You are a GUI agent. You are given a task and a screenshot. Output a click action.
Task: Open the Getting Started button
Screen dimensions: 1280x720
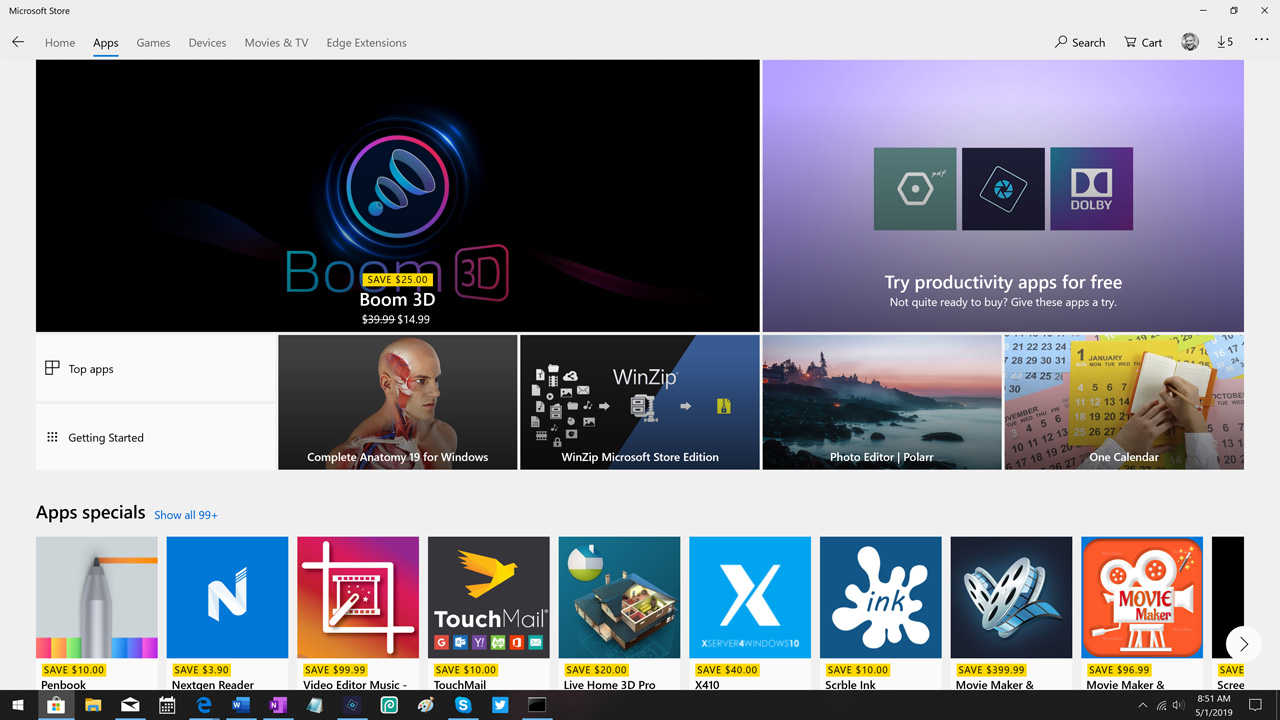155,438
